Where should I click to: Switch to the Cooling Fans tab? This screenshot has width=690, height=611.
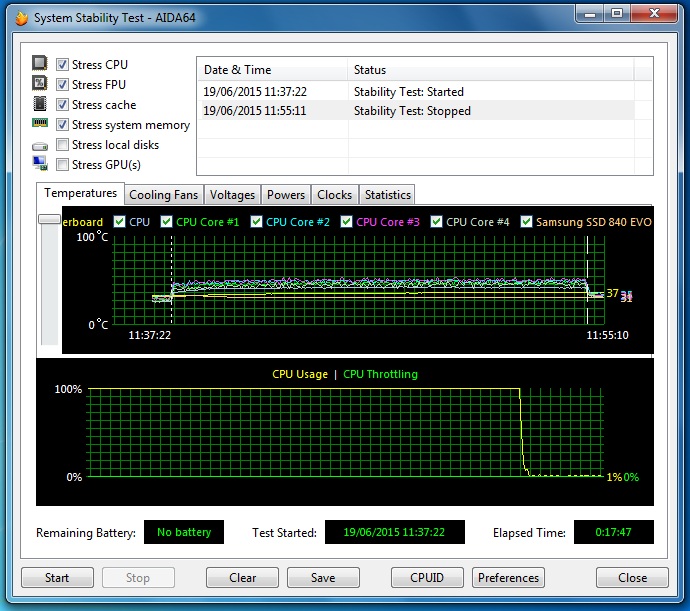click(164, 195)
